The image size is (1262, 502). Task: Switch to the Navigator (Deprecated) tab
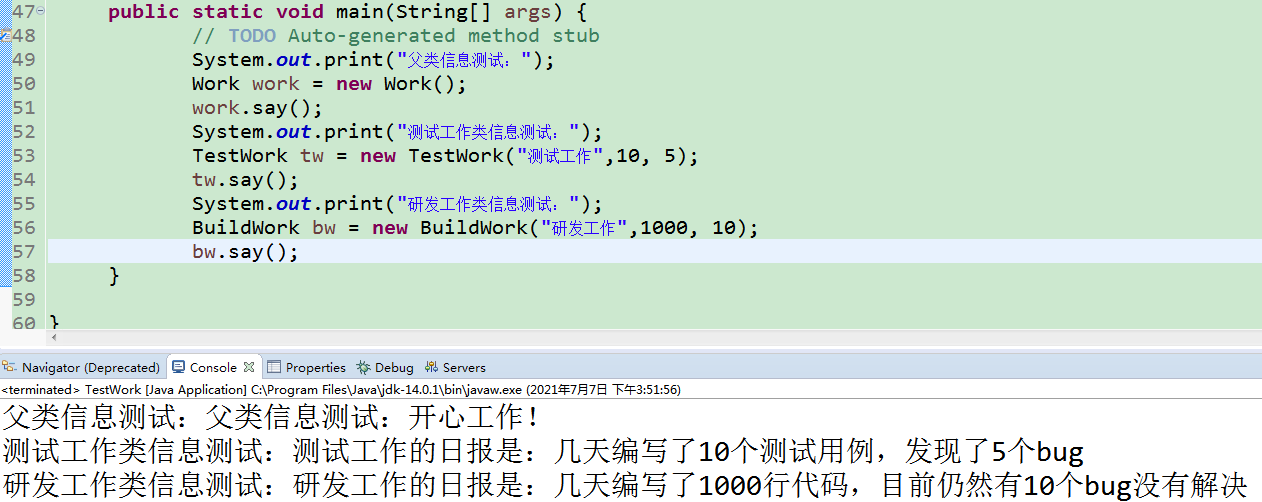[82, 367]
